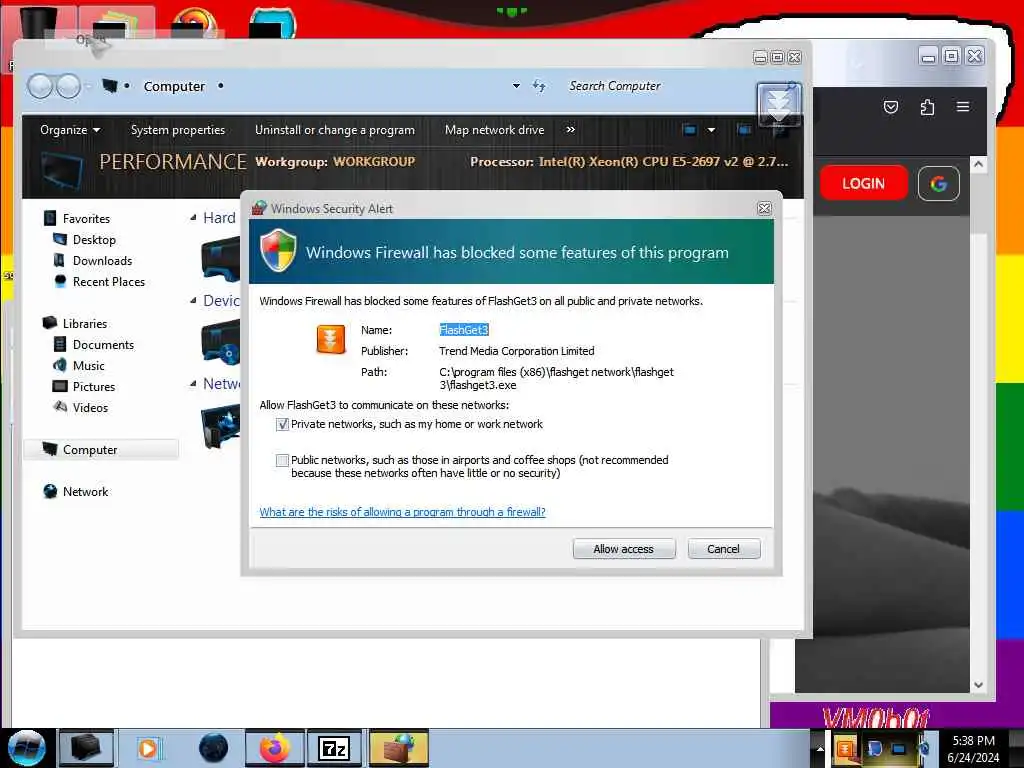Select Videos library
1024x768 pixels.
(90, 408)
